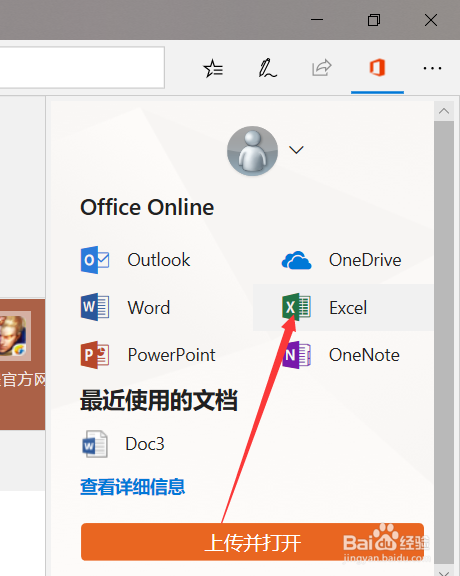
Task: Click the OneDrive cloud icon
Action: (297, 260)
